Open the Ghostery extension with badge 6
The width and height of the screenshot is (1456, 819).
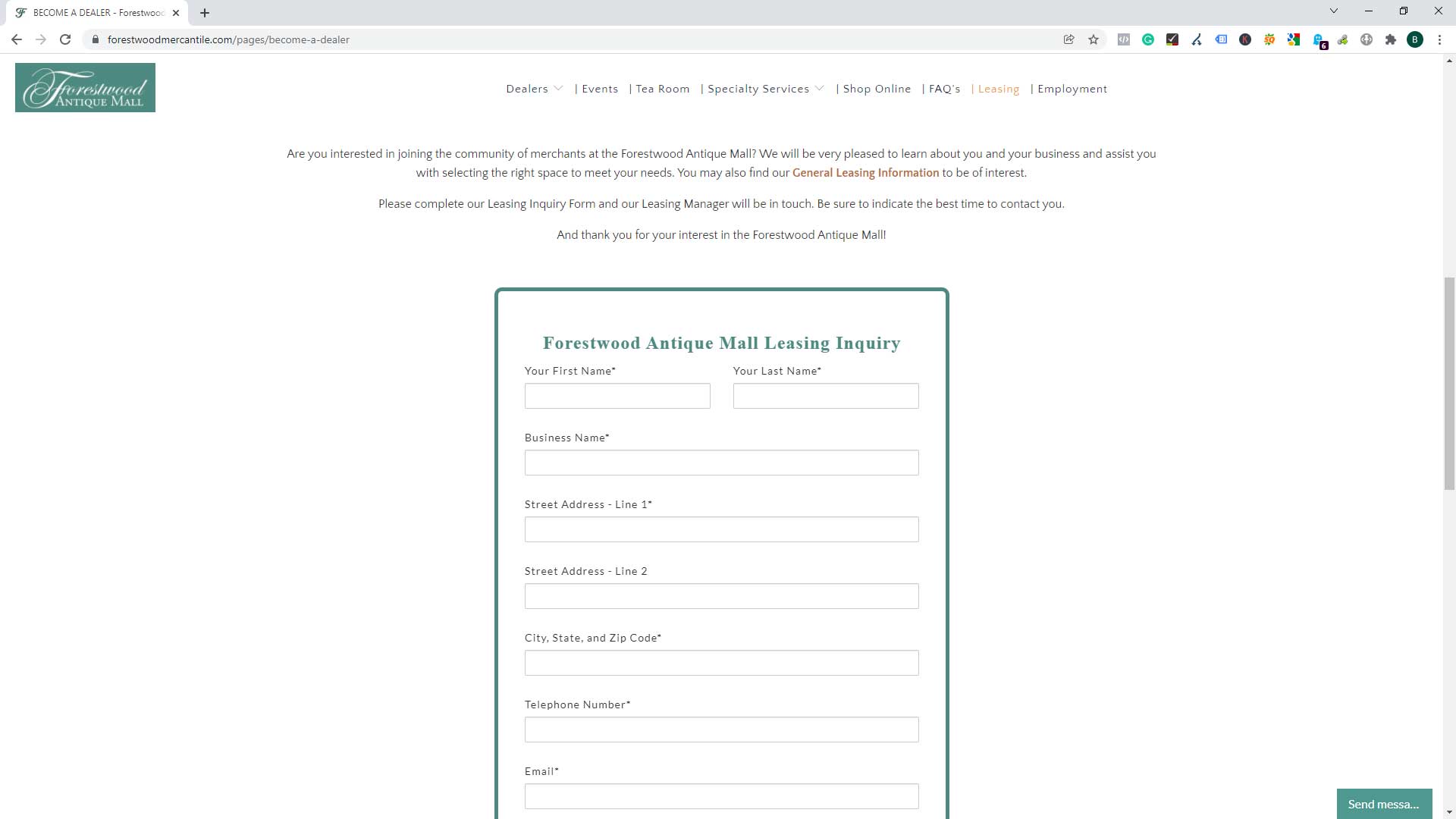click(x=1319, y=41)
